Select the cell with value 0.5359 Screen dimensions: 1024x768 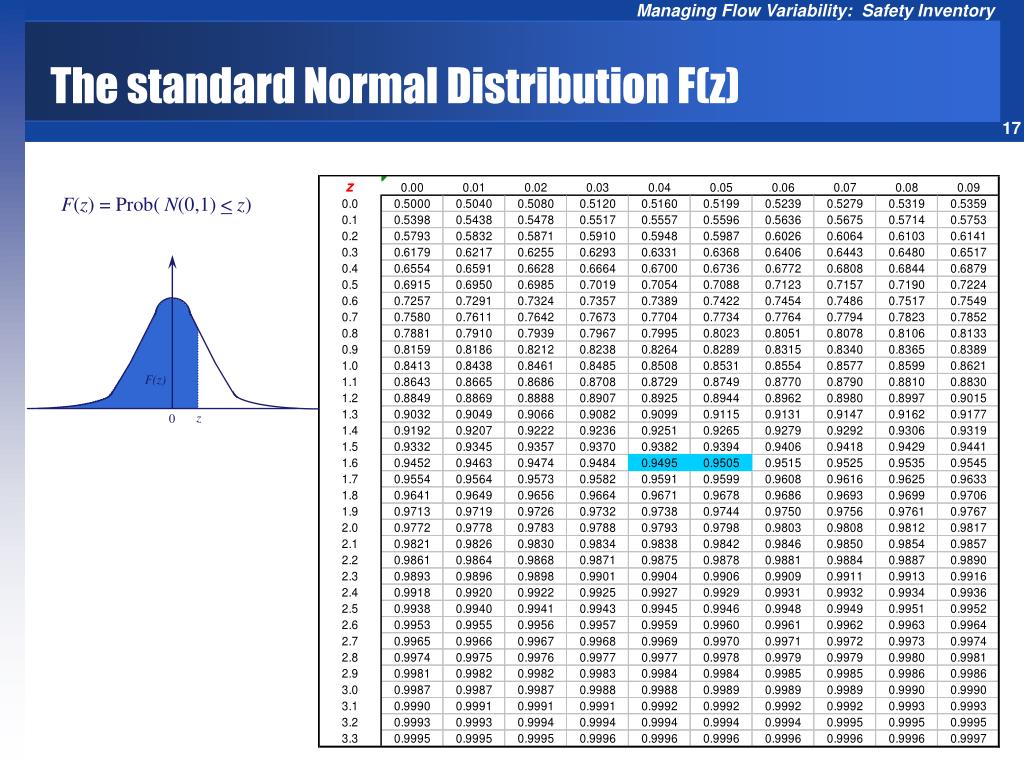[968, 204]
